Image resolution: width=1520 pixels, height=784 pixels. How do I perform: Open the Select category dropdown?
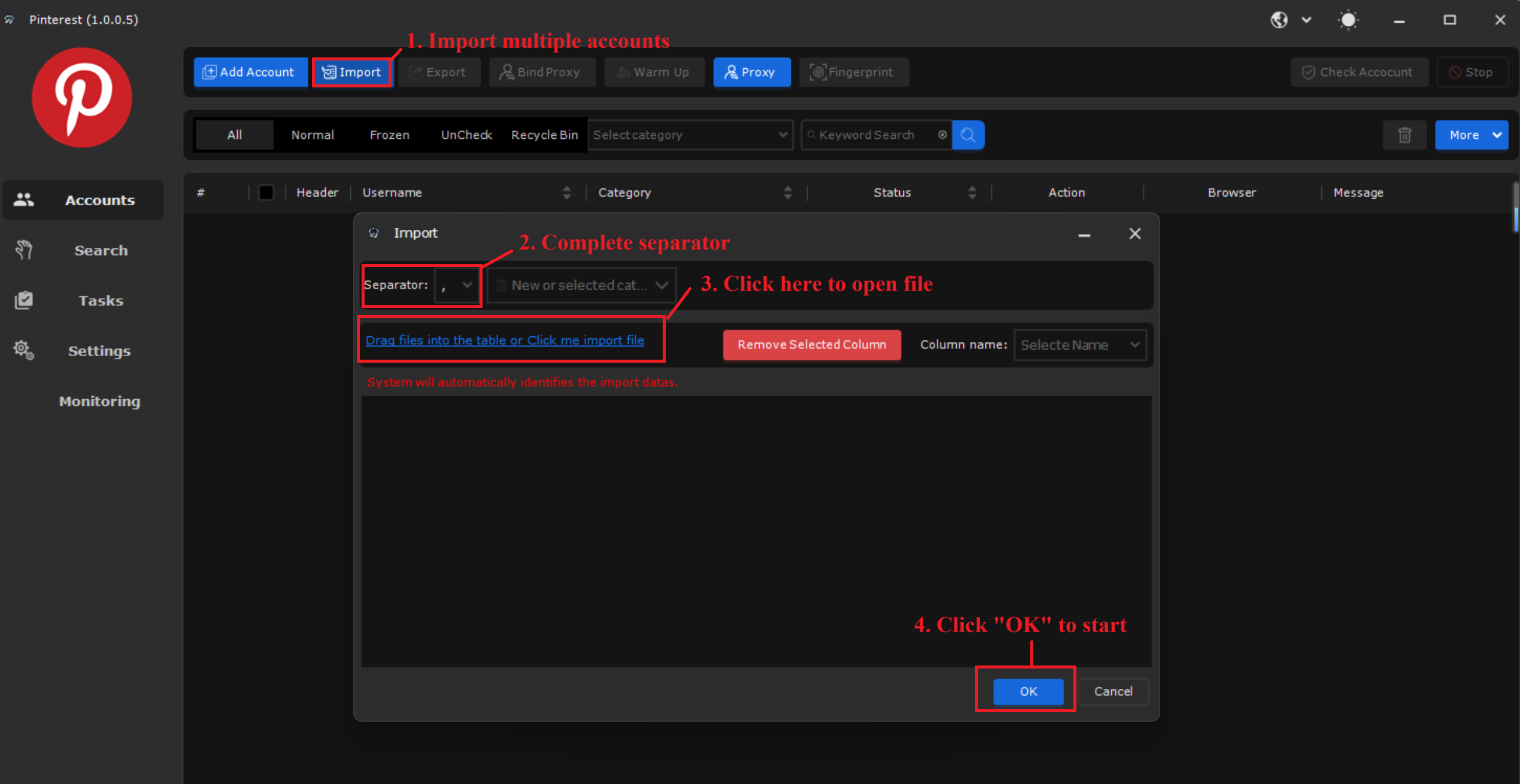click(690, 135)
